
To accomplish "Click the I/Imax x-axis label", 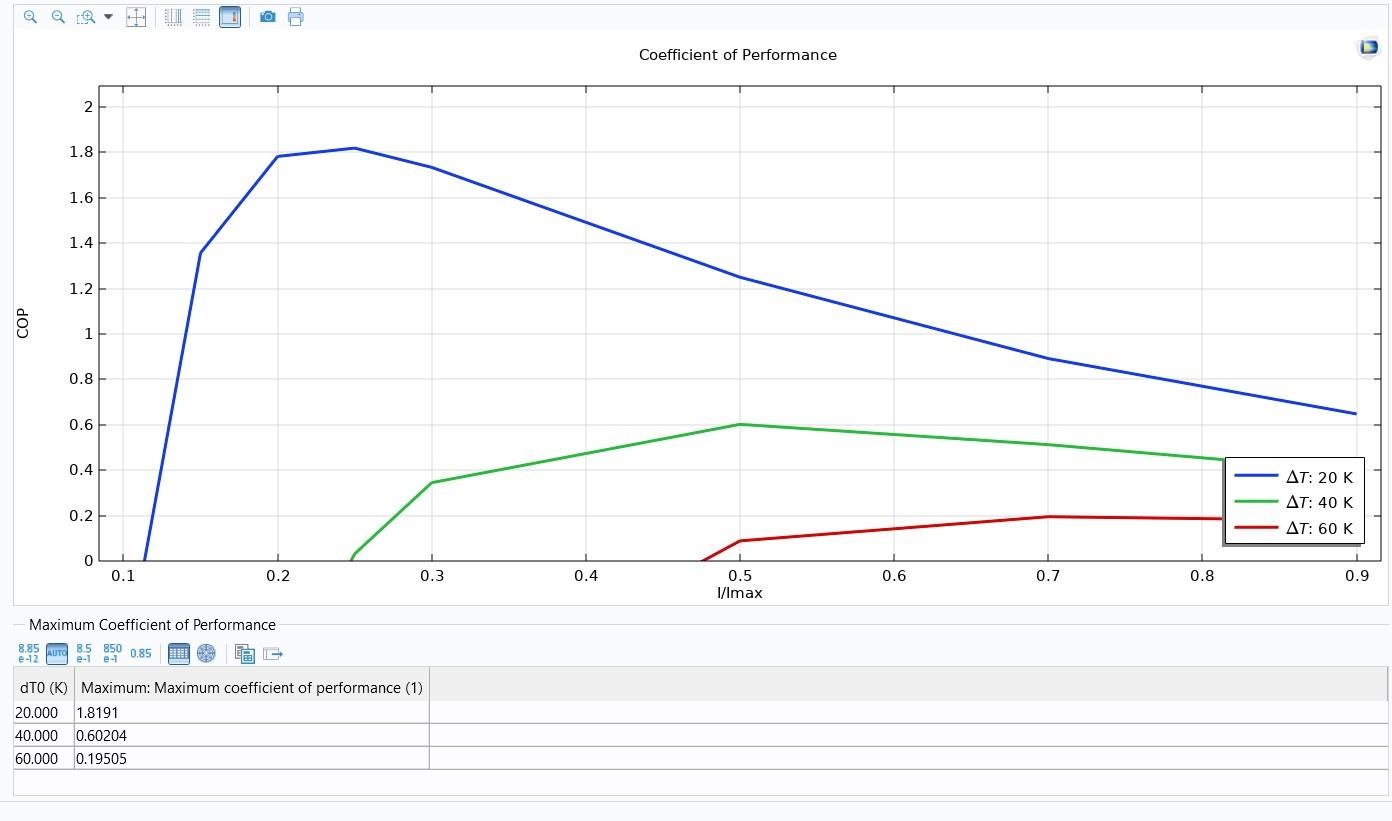I will point(740,593).
